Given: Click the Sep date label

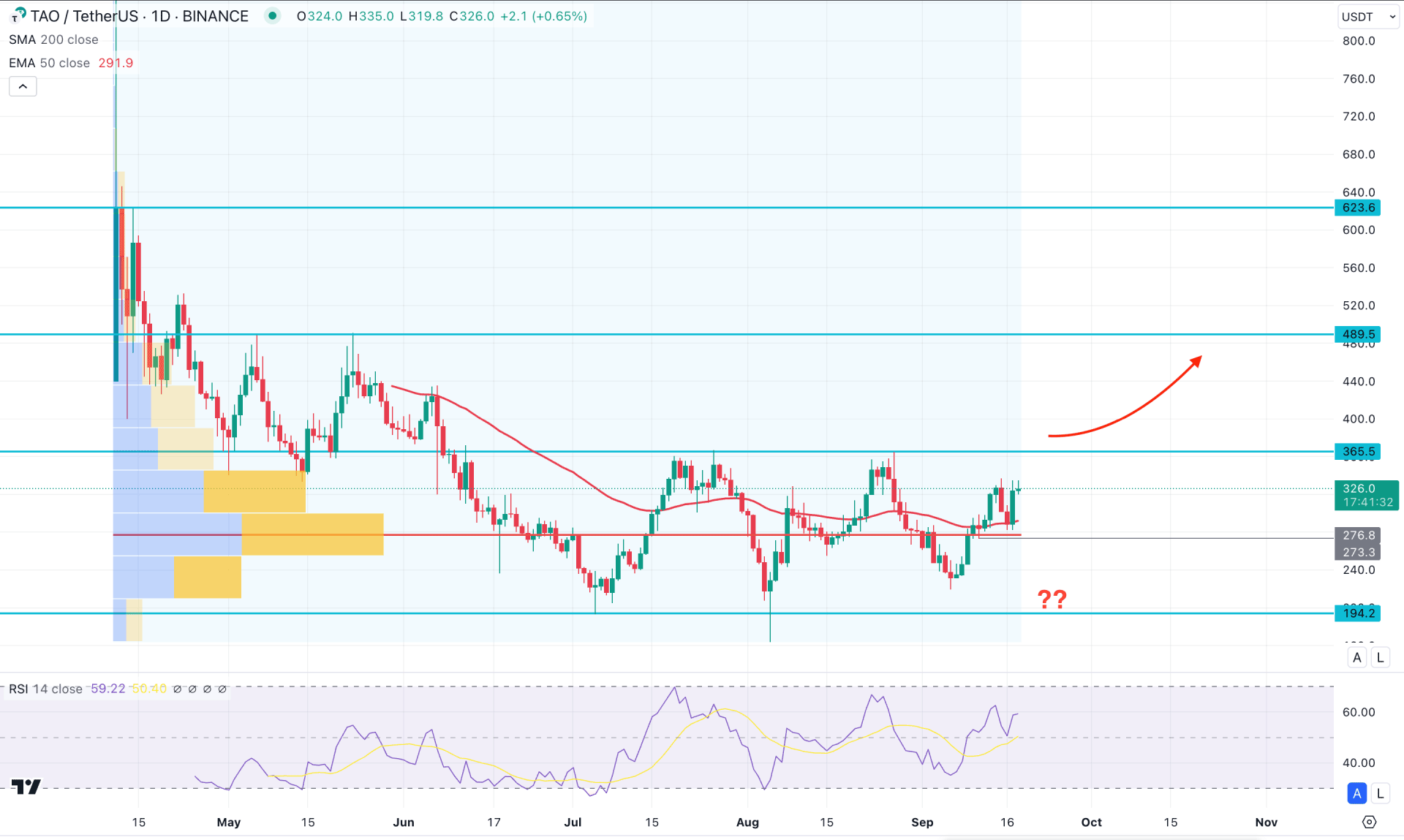Looking at the screenshot, I should pyautogui.click(x=922, y=822).
